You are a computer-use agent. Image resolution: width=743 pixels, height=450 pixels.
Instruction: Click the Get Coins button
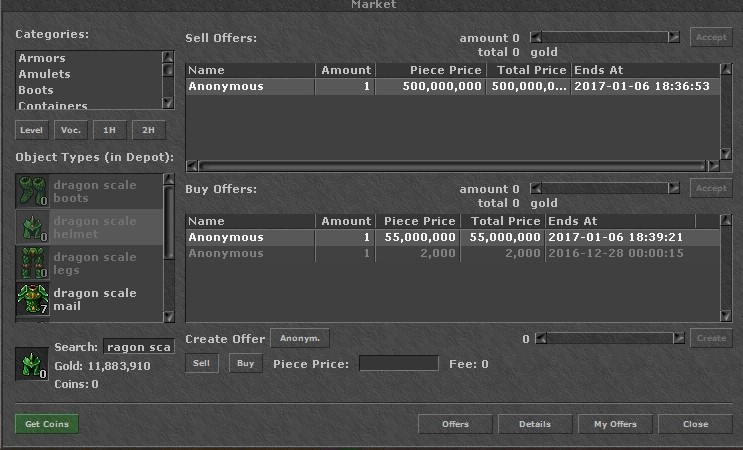point(47,424)
